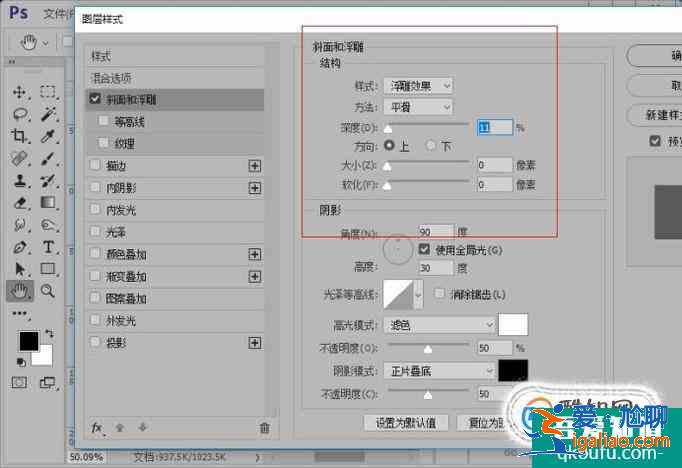Viewport: 682px width, 468px height.
Task: Select the 下 direction radio button
Action: pyautogui.click(x=431, y=146)
